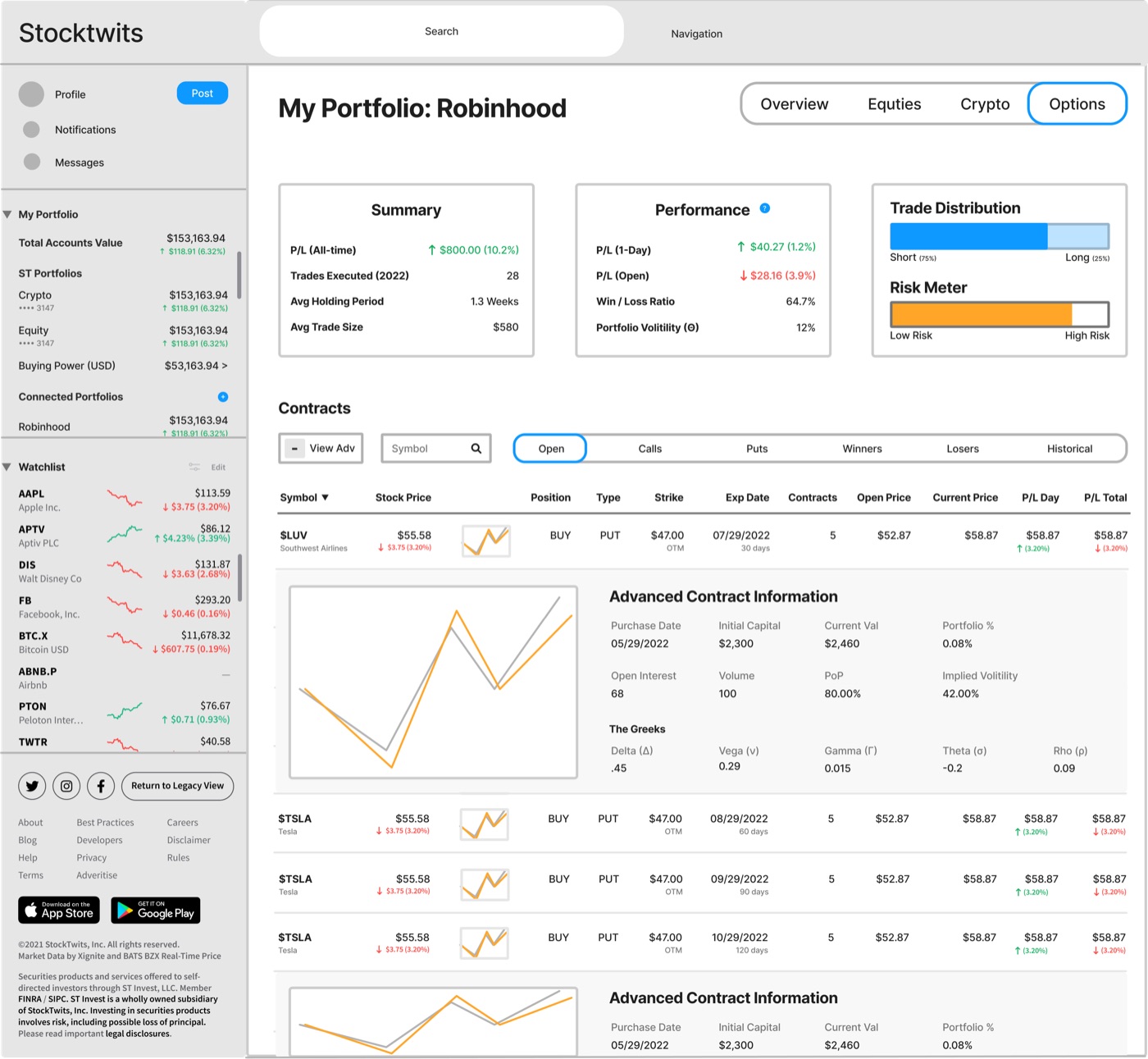Switch to the Historical contracts tab

click(1069, 448)
